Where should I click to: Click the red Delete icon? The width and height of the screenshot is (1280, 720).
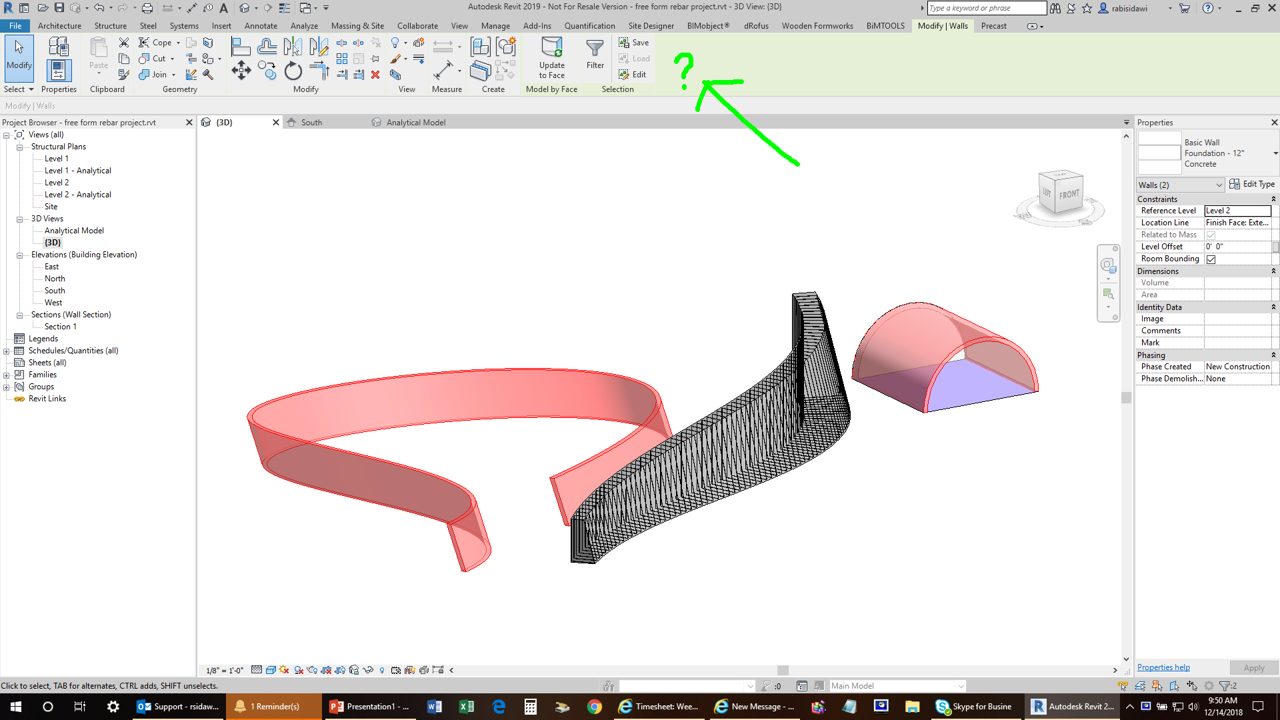click(x=376, y=75)
